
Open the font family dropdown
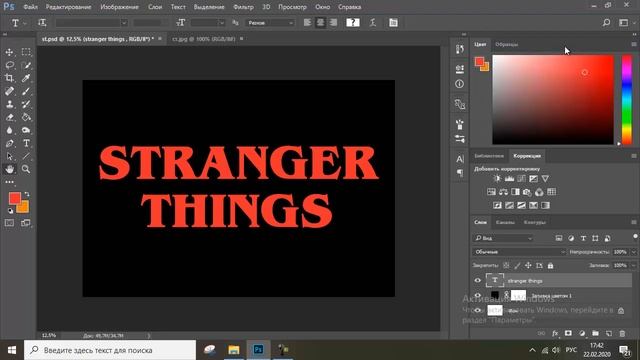[x=124, y=23]
